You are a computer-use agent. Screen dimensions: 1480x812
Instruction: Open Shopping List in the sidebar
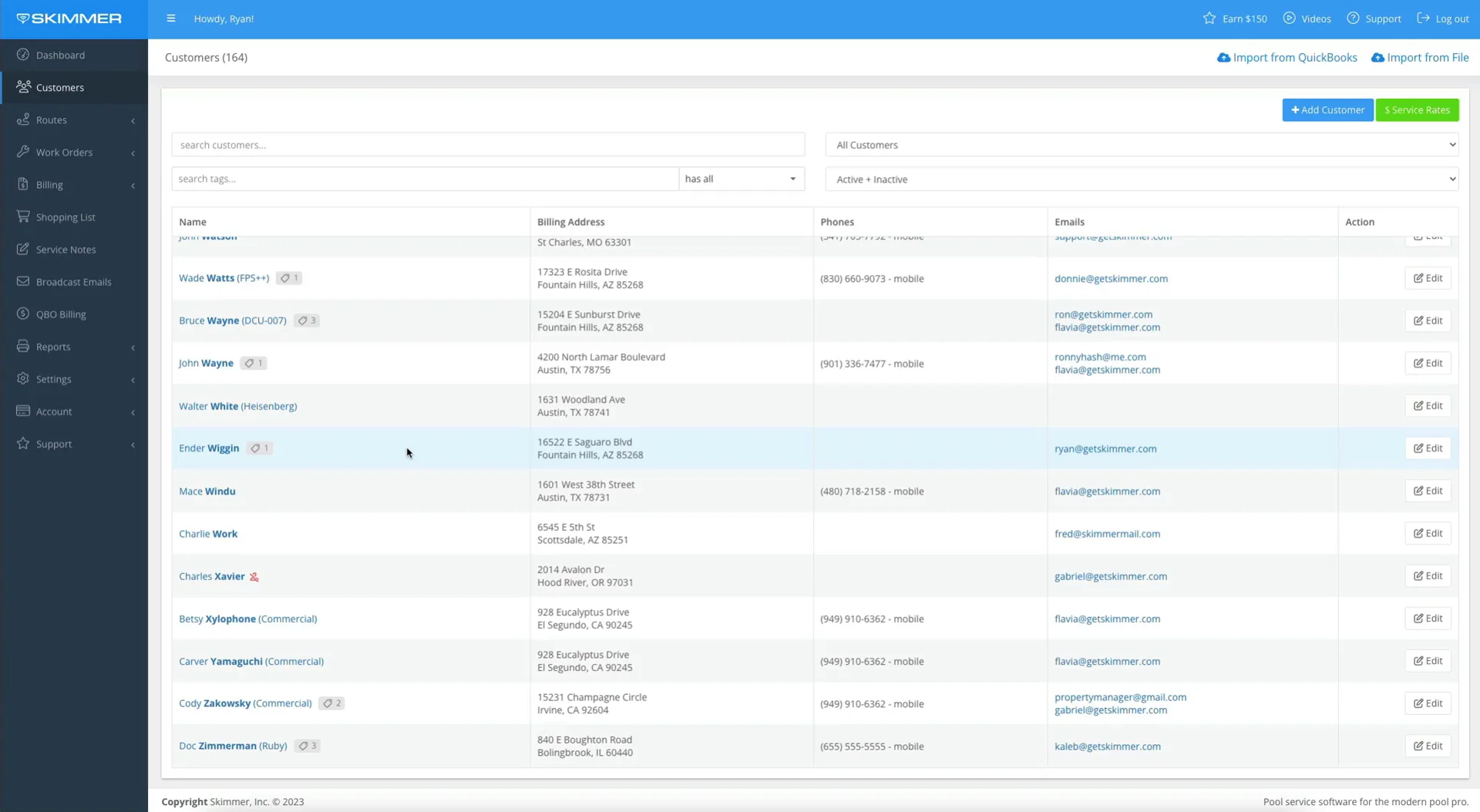(74, 217)
